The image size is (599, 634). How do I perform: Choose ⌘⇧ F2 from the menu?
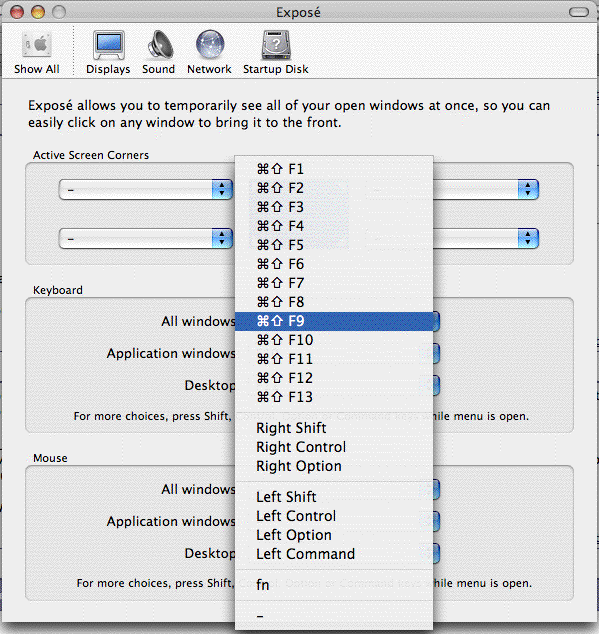334,188
